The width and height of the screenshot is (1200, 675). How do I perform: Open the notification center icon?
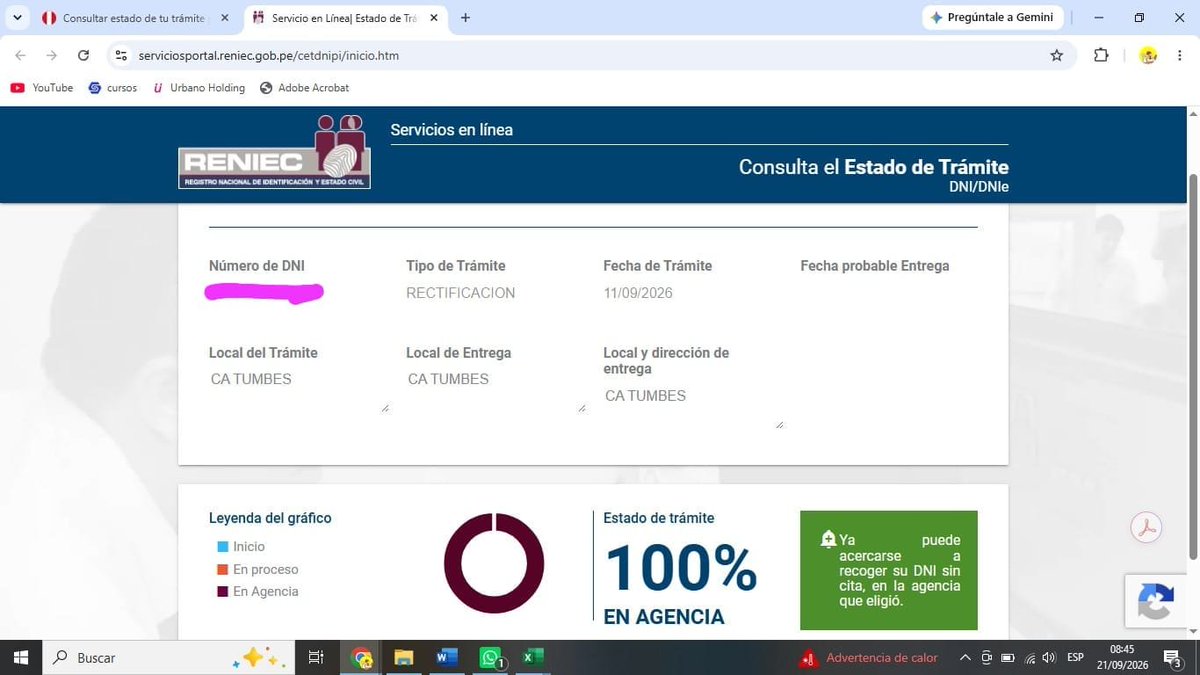click(1173, 657)
